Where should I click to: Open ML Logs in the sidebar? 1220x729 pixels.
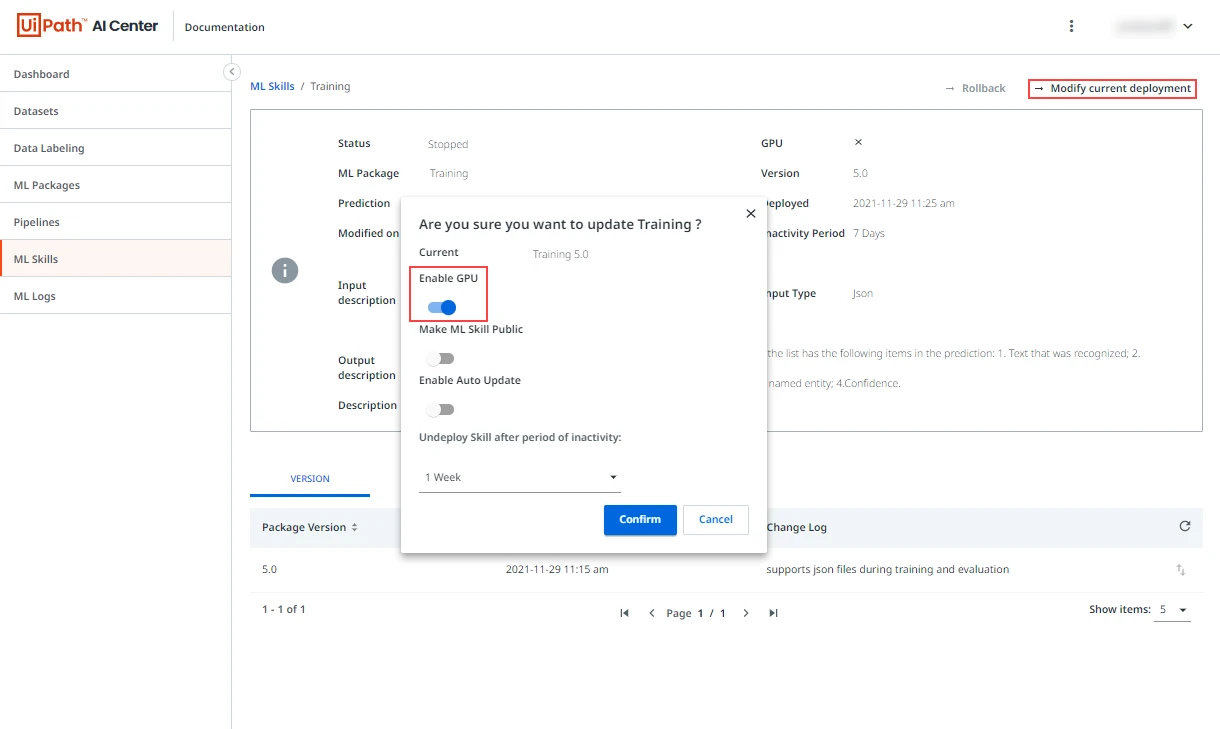point(116,296)
